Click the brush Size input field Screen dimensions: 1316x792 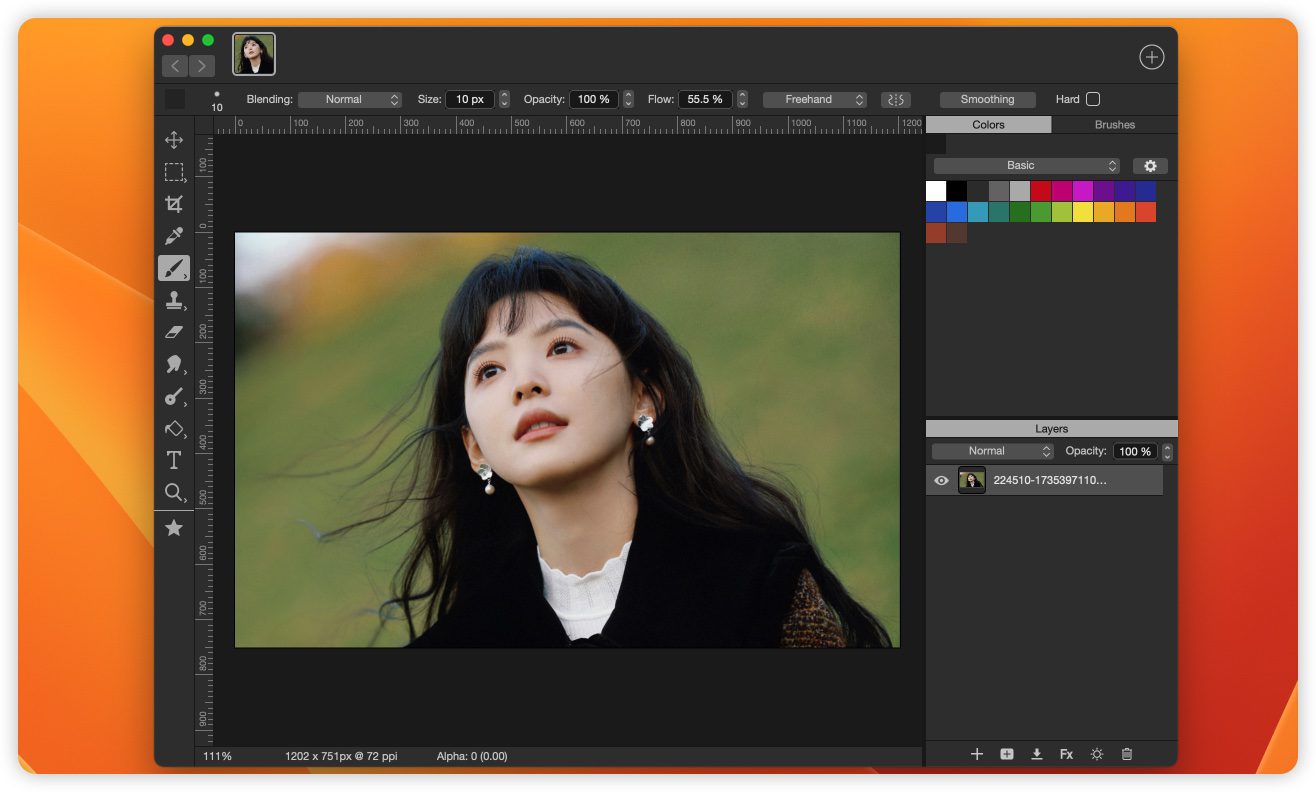(470, 99)
